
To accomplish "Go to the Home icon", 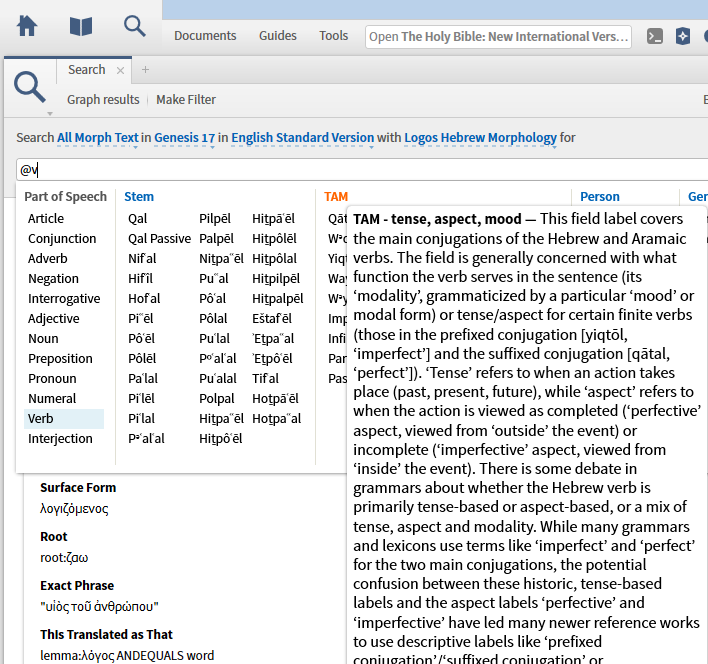I will tap(27, 26).
